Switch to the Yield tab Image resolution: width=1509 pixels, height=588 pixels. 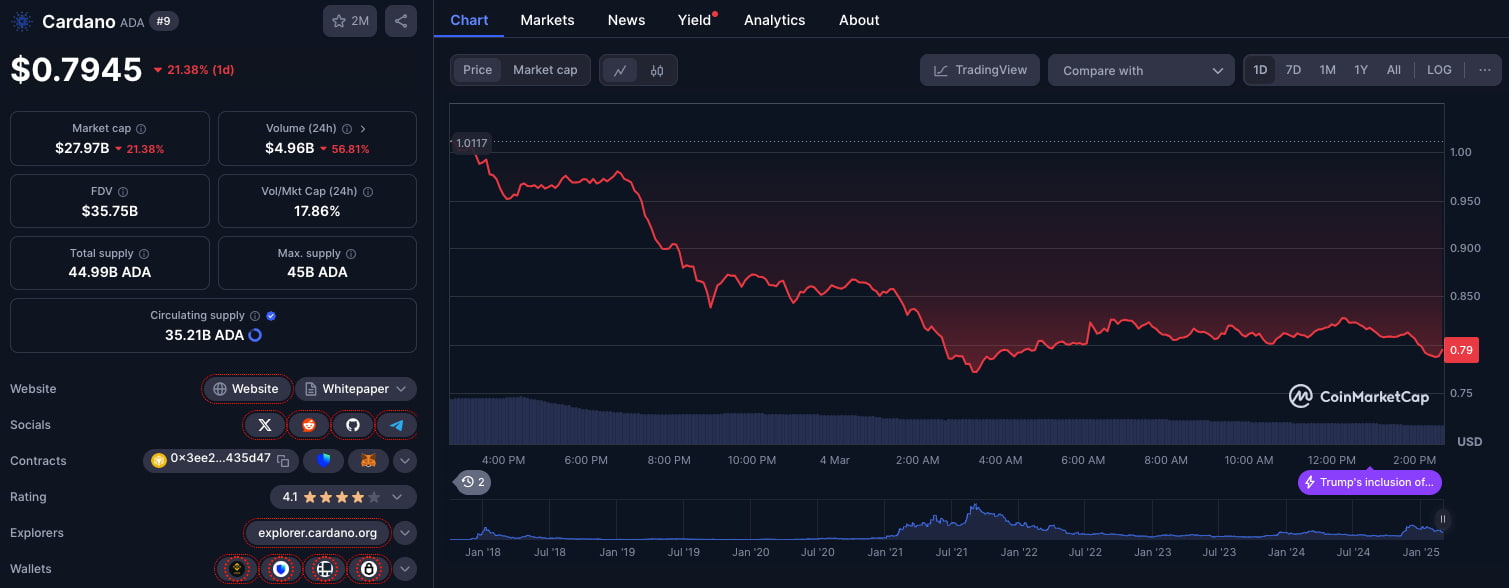(695, 20)
